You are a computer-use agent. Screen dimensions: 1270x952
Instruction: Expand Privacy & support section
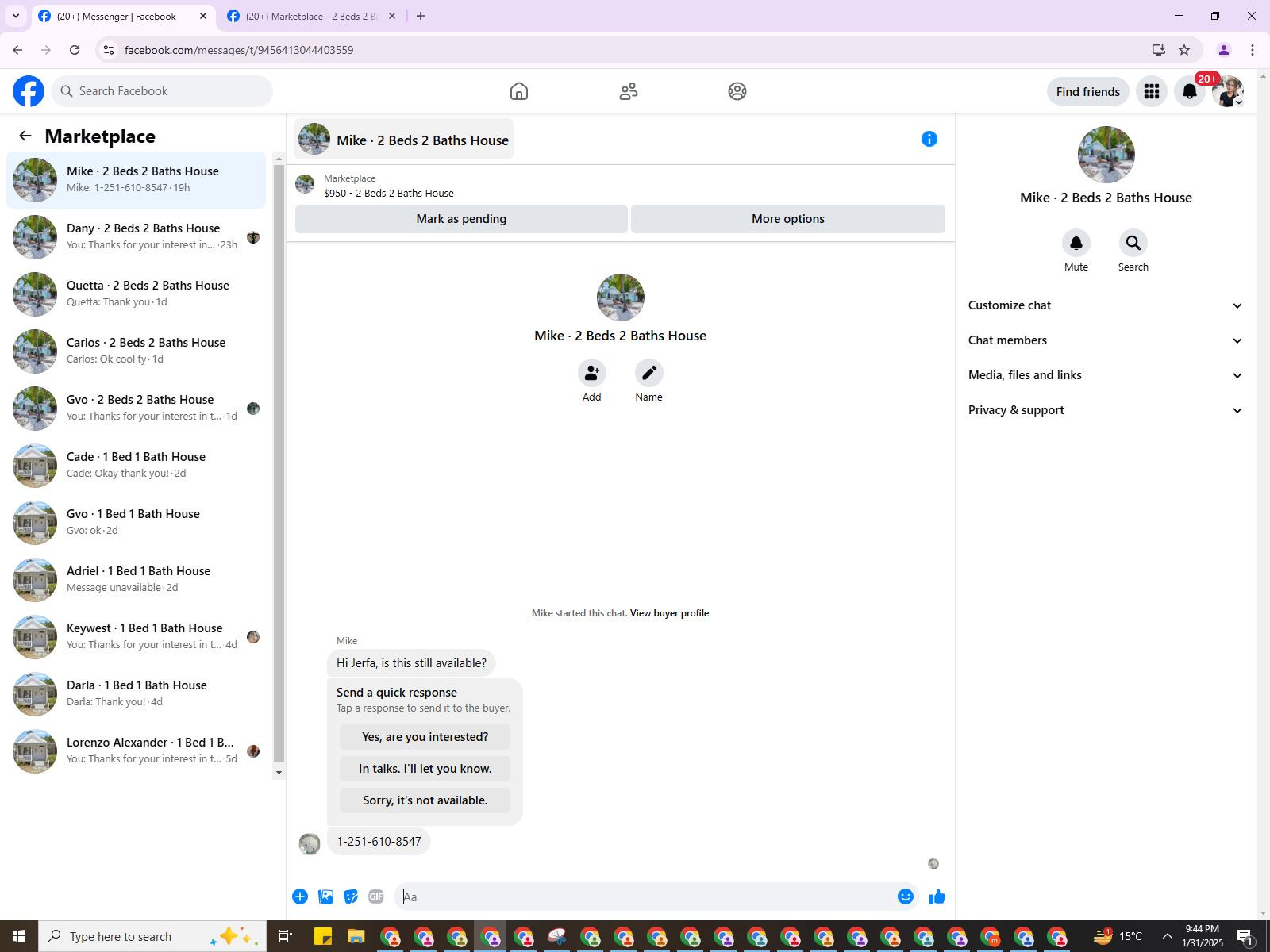1105,410
